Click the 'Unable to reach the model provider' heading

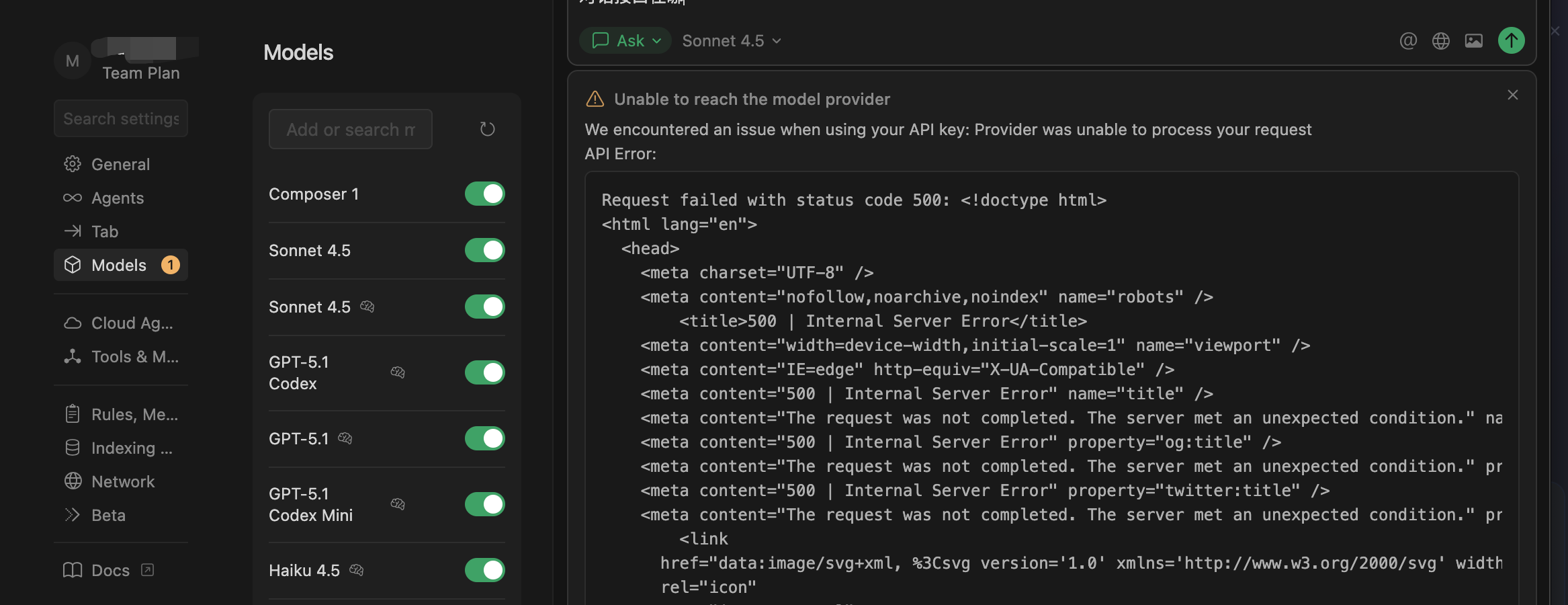[x=752, y=99]
